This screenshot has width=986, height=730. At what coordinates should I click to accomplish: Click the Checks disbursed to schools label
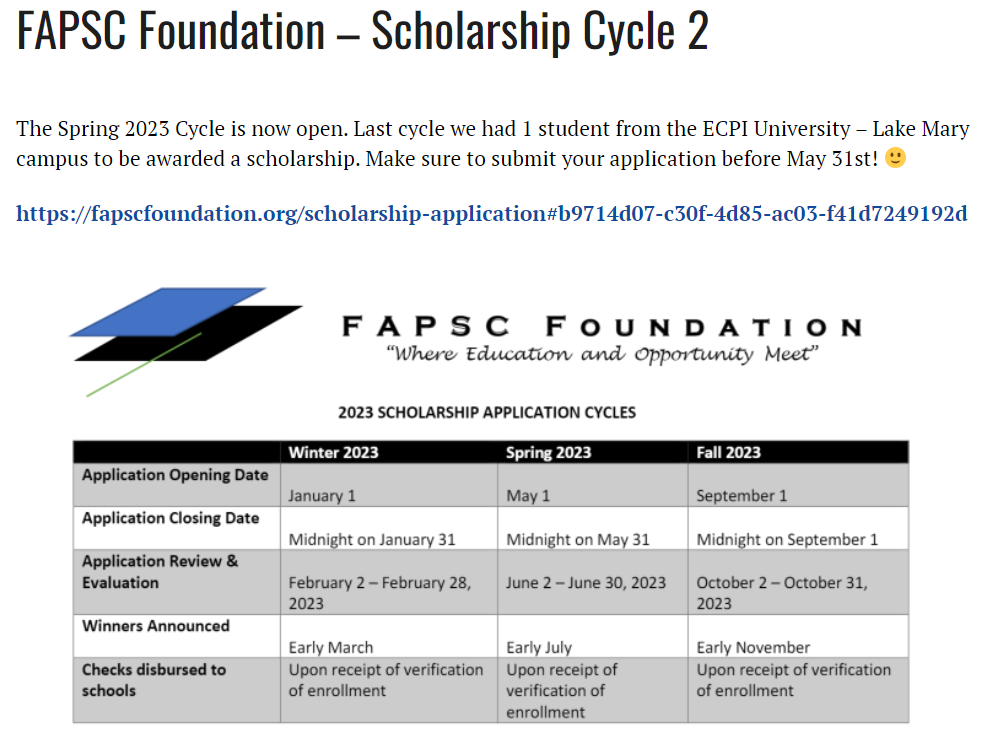153,680
